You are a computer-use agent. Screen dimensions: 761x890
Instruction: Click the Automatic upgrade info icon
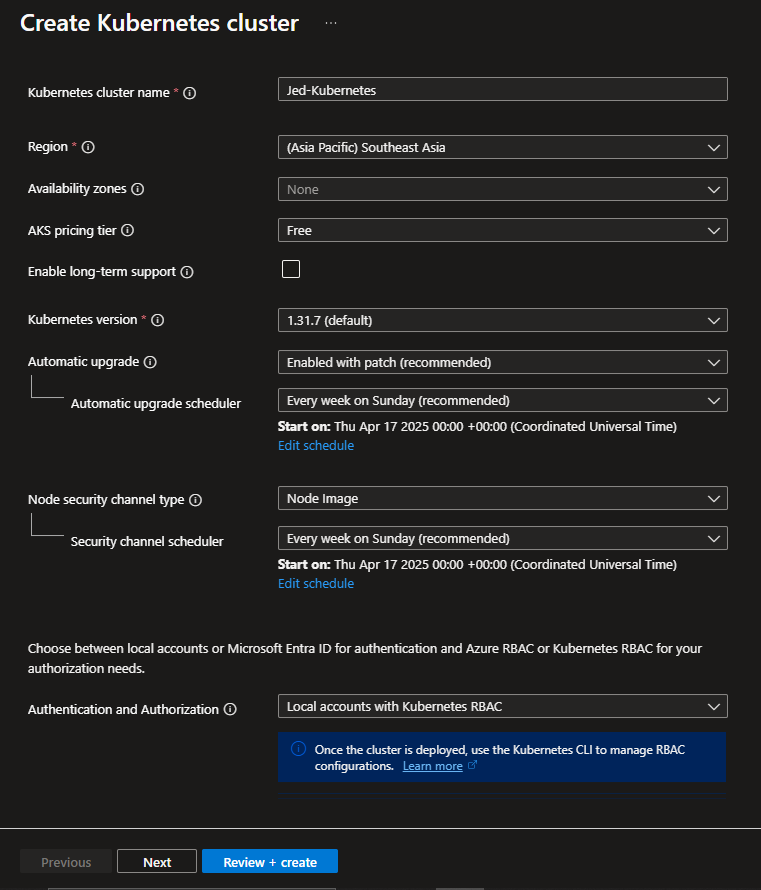[151, 361]
